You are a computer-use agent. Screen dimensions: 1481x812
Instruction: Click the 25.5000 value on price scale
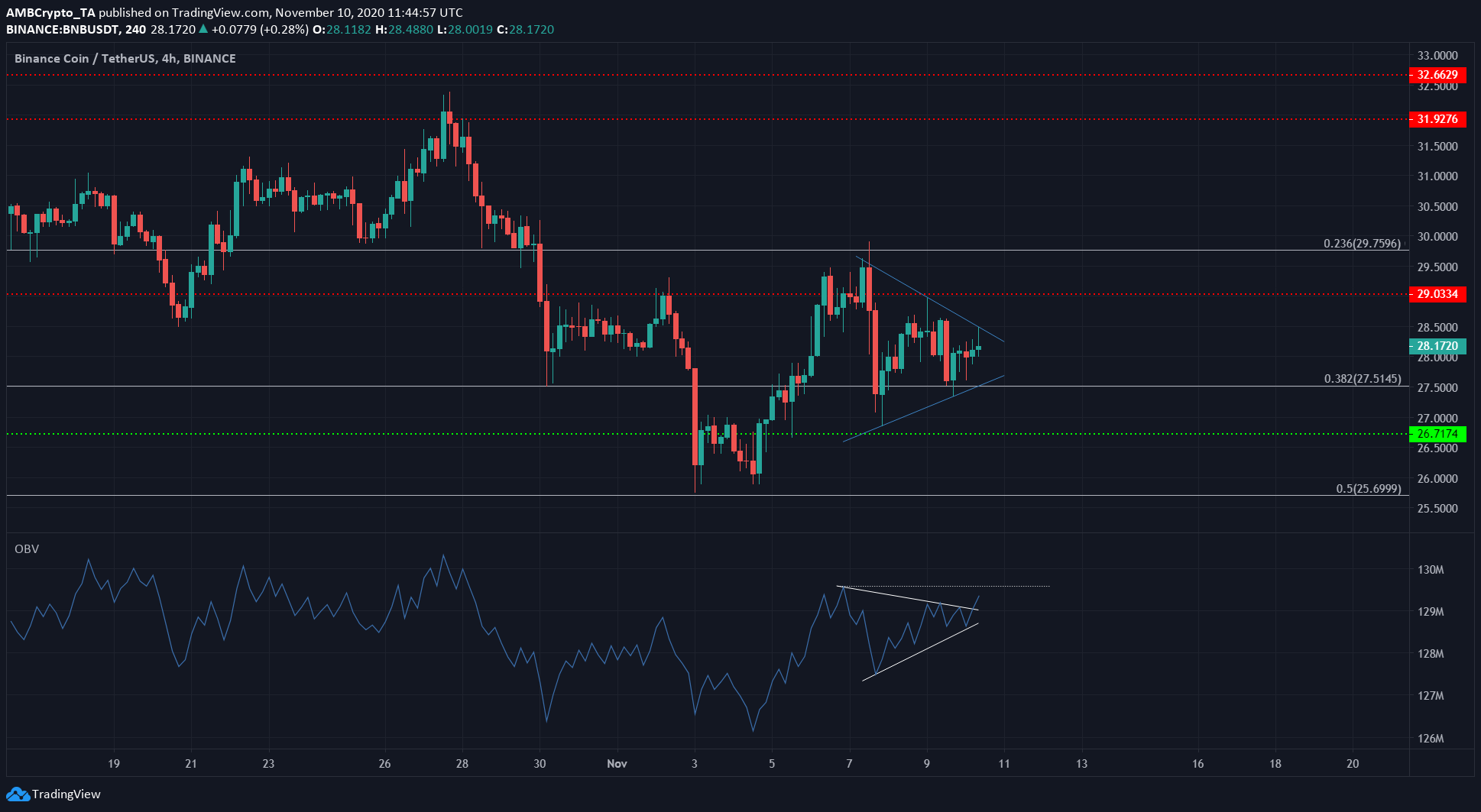1437,509
